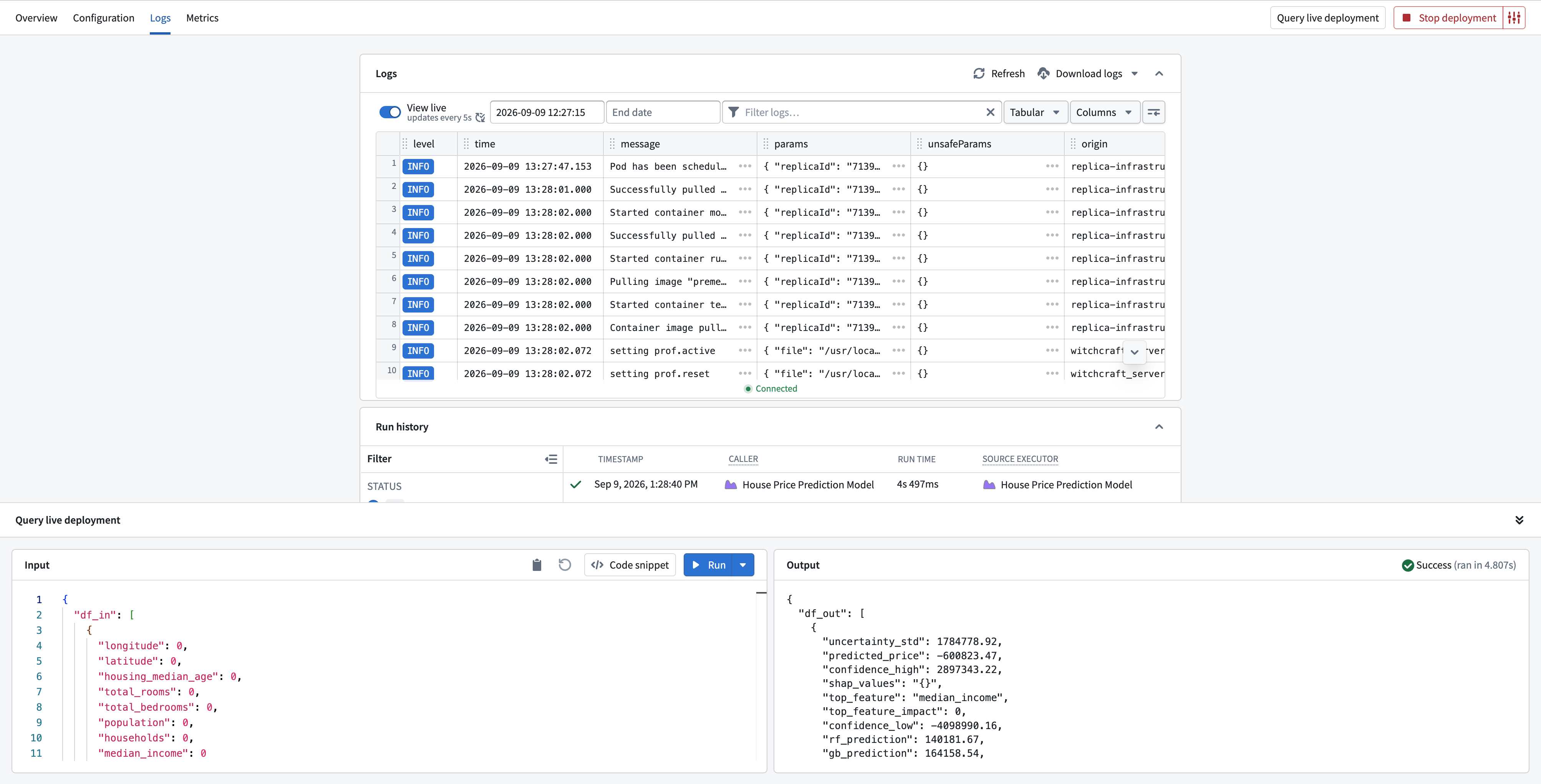The image size is (1541, 784).
Task: Toggle the View live switch
Action: coord(390,112)
